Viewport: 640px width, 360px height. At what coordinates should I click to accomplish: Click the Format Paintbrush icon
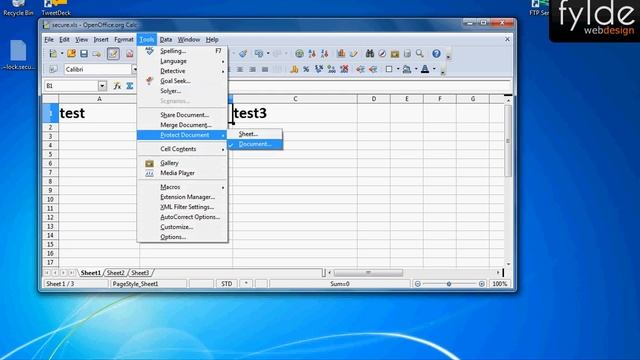point(243,53)
